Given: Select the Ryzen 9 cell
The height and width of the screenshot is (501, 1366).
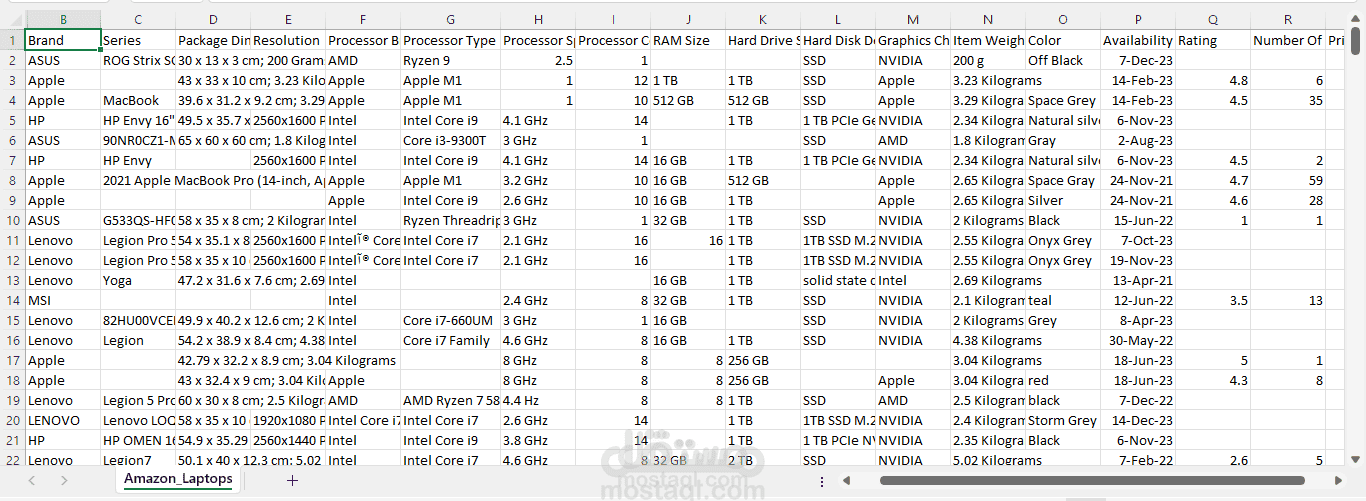Looking at the screenshot, I should [451, 61].
